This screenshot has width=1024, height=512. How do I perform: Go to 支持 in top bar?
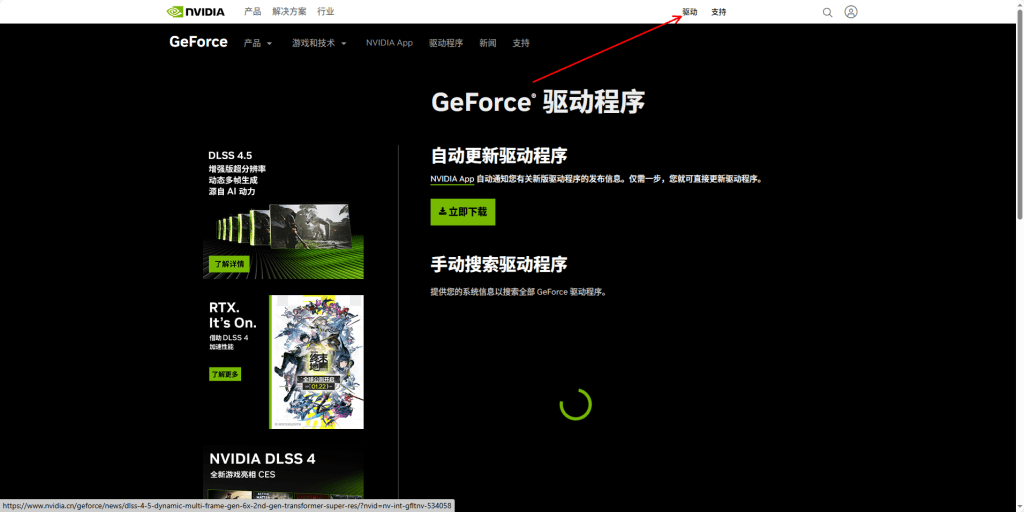click(x=718, y=12)
